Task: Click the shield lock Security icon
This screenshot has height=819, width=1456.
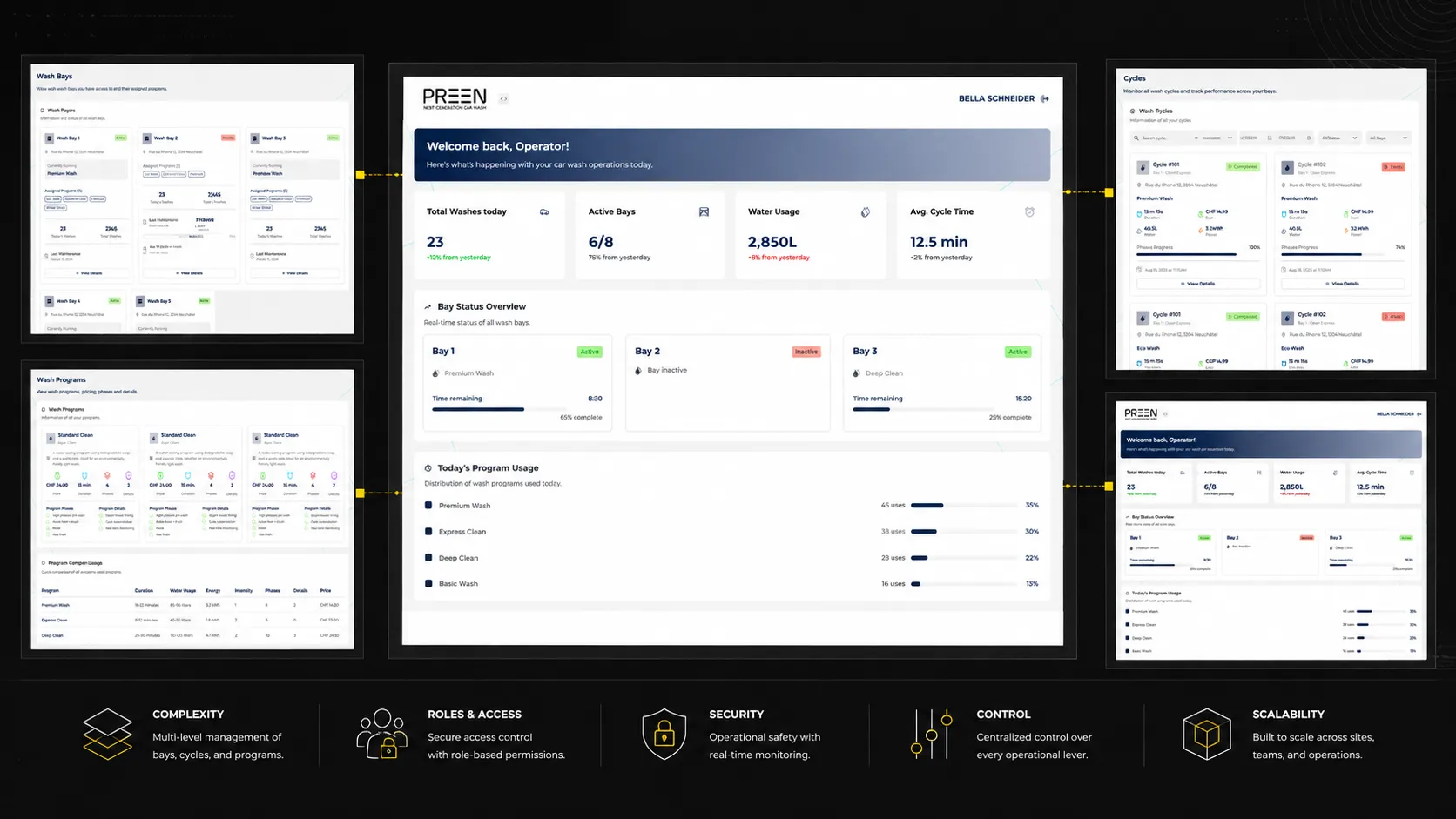Action: pos(664,734)
